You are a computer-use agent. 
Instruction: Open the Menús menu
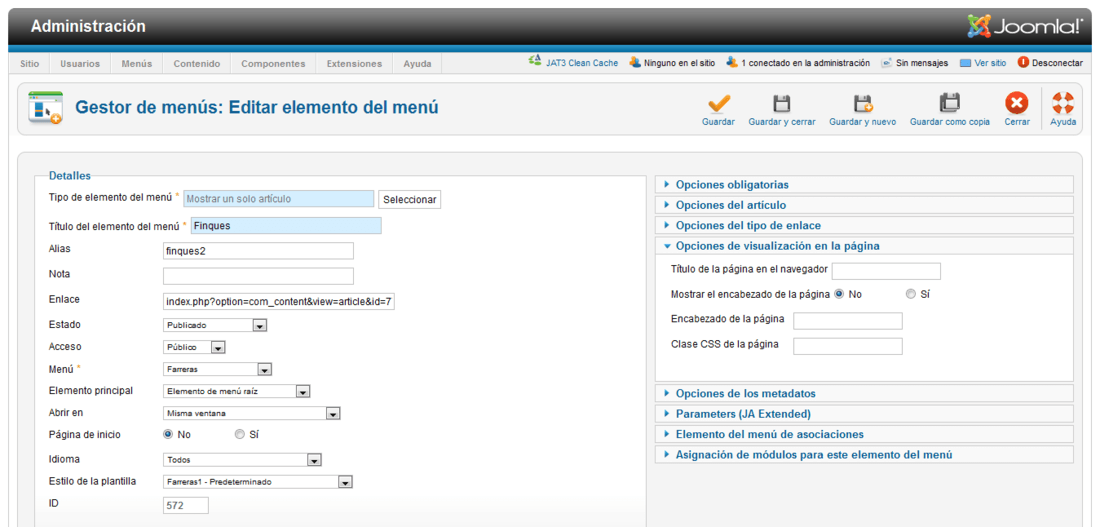137,63
